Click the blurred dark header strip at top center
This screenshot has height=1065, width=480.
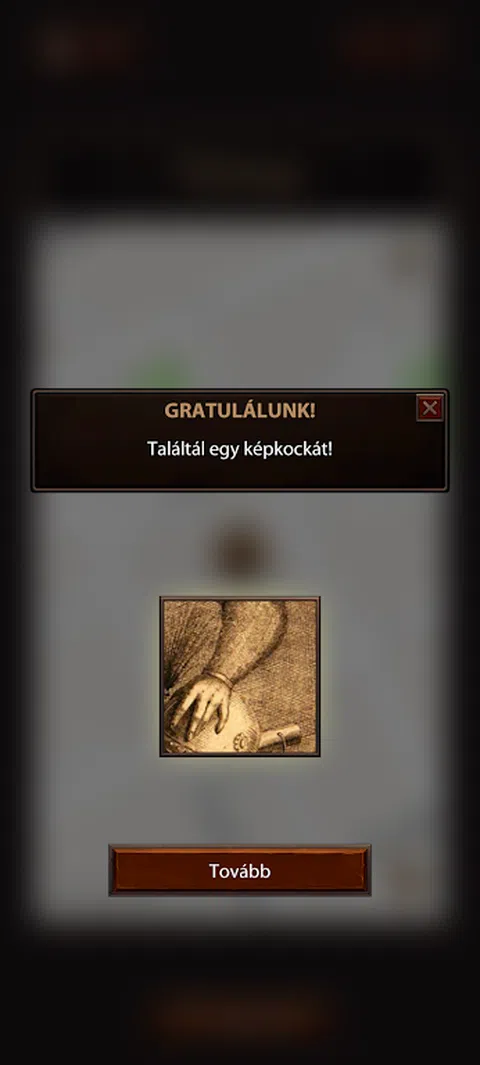239,173
